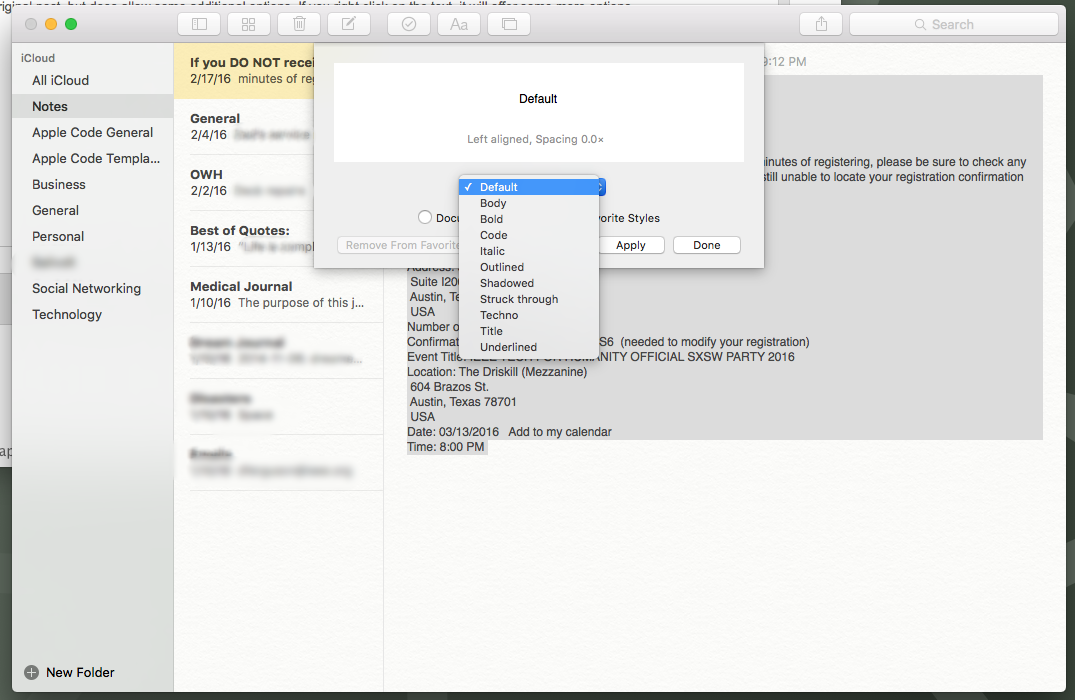Screen dimensions: 1075x700
Task: Click the 'Austin, Texas 78701' line
Action: tap(463, 402)
